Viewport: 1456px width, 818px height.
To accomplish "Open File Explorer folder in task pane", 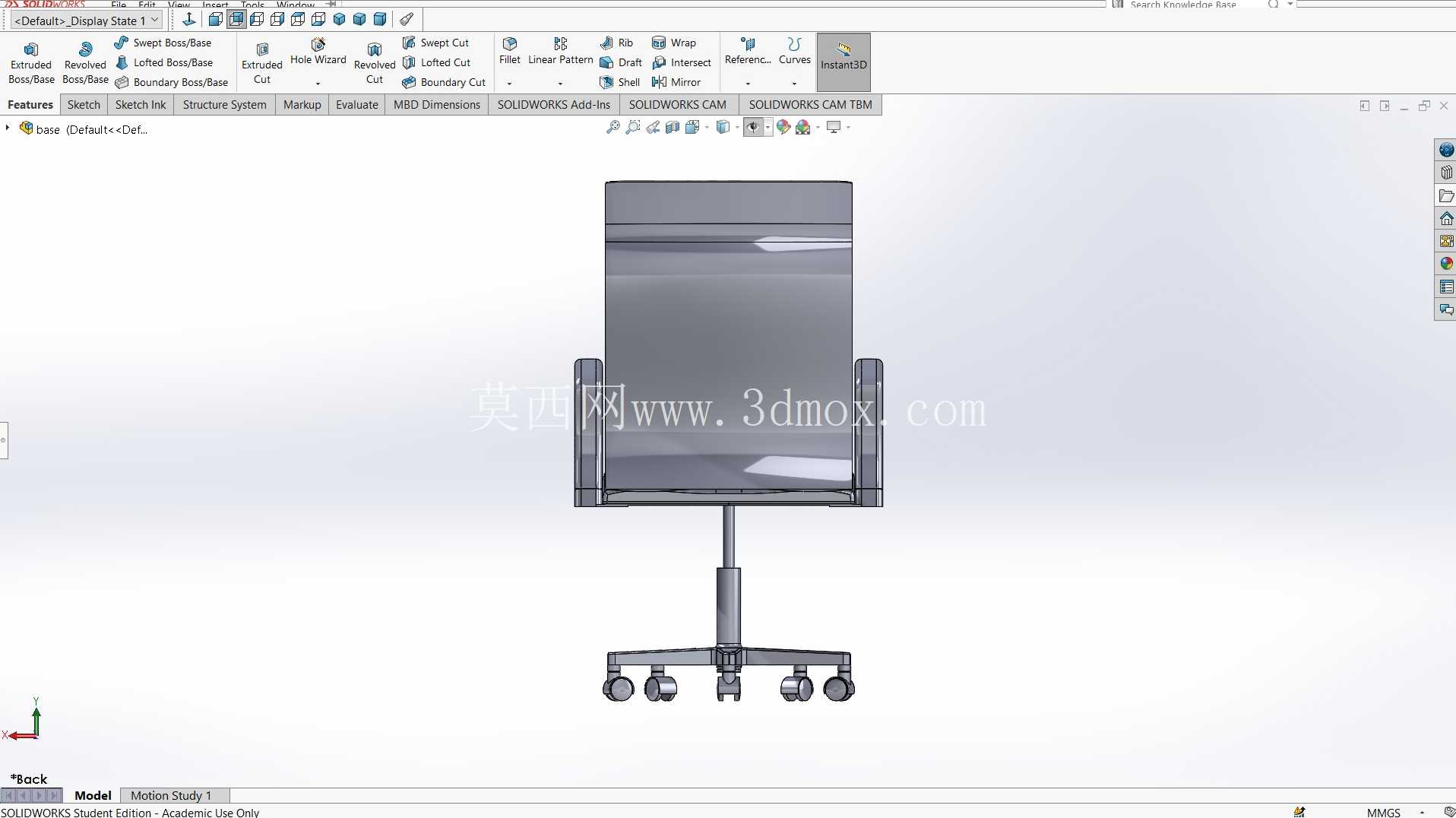I will (x=1446, y=195).
